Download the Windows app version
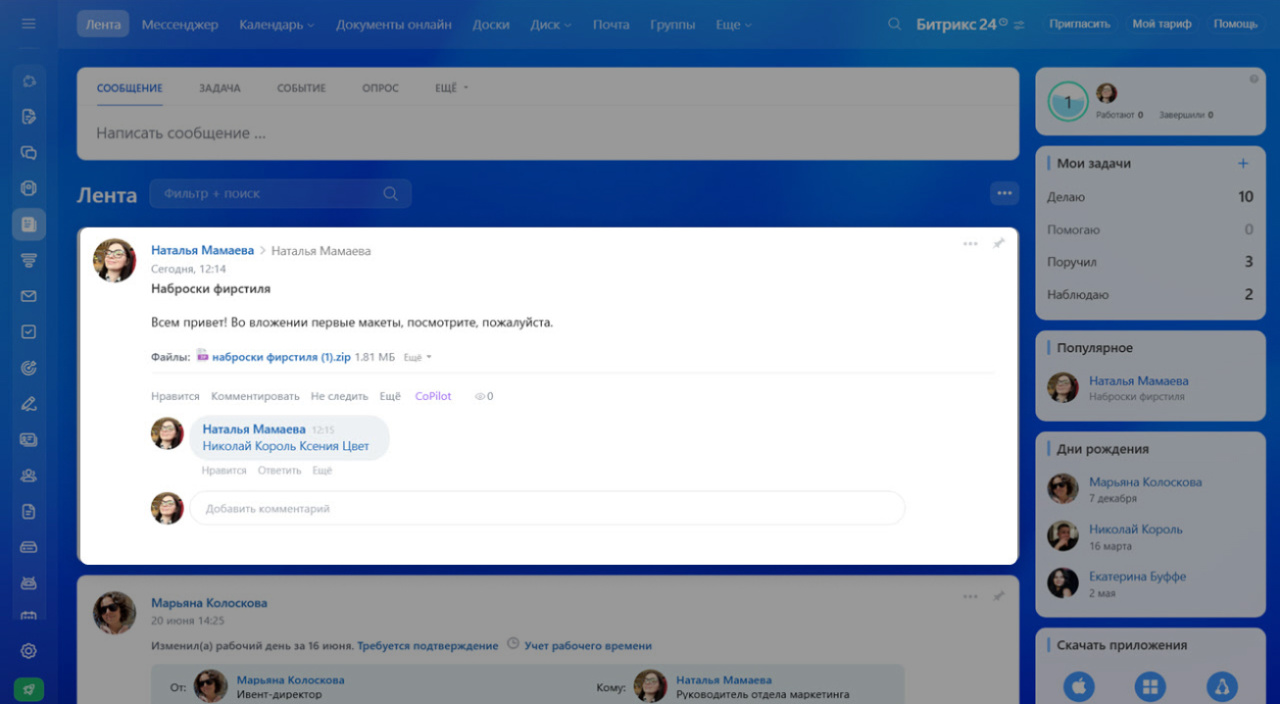Image resolution: width=1280 pixels, height=704 pixels. point(1151,686)
